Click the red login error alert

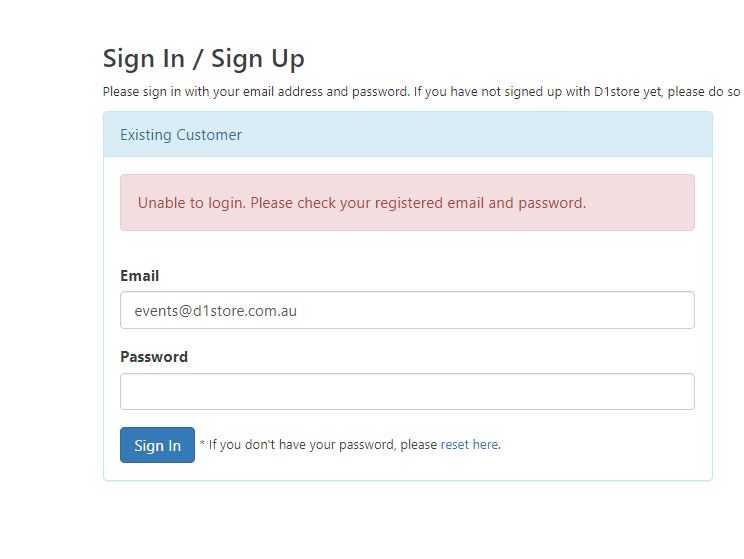(x=407, y=203)
